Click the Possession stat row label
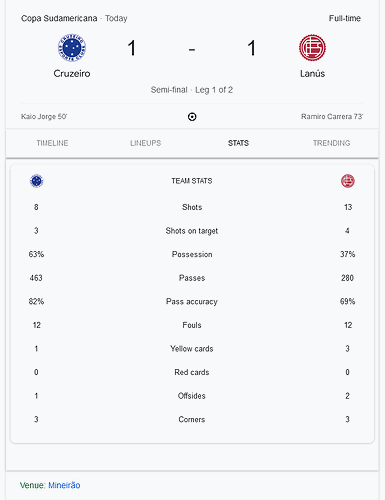This screenshot has height=500, width=385. tap(192, 254)
